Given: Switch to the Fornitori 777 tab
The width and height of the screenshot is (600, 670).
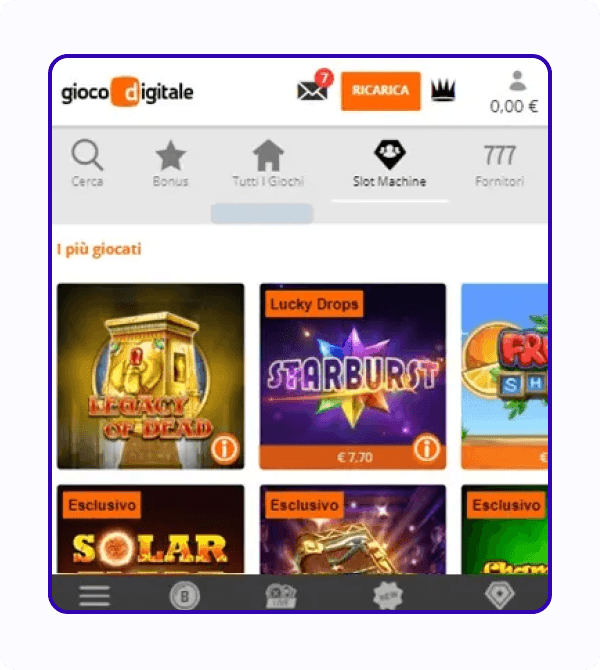Looking at the screenshot, I should click(x=499, y=165).
